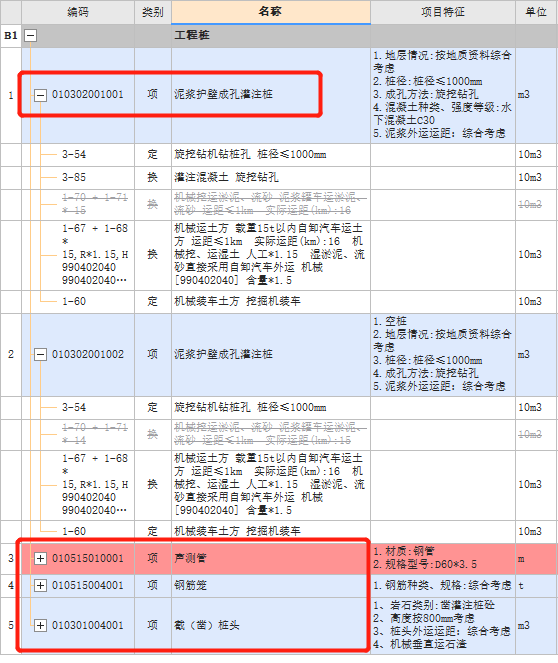Viewport: 558px width, 663px height.
Task: Select struck-through 1-70 + 1-71 * 14 row
Action: click(x=95, y=434)
